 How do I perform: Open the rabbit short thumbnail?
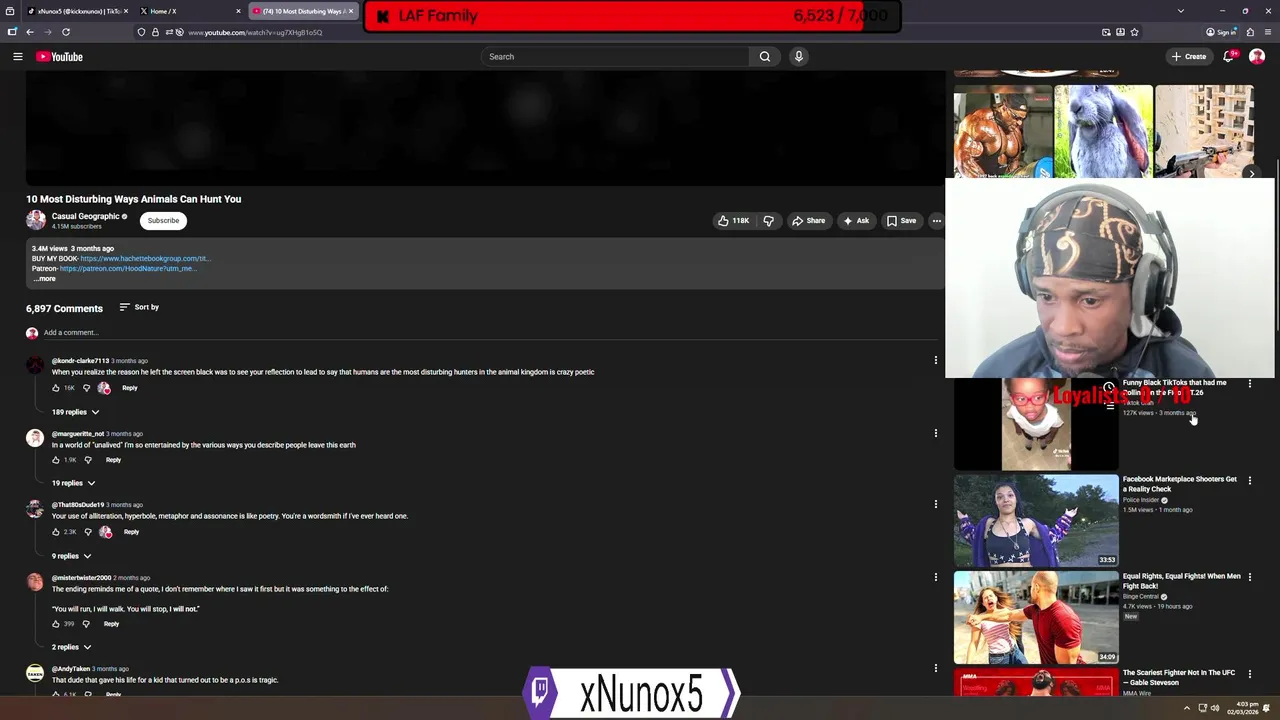(x=1103, y=131)
